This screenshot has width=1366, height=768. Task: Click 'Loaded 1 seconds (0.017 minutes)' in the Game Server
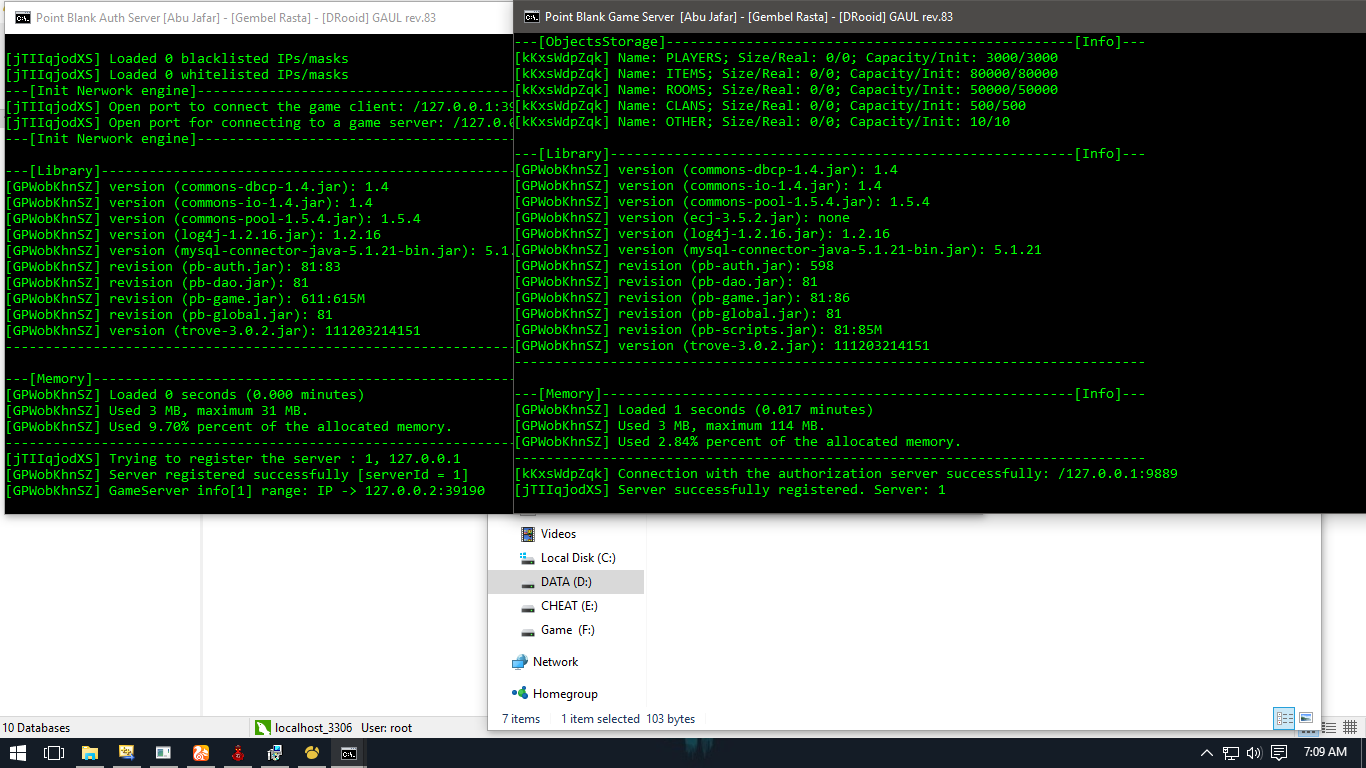pos(694,410)
